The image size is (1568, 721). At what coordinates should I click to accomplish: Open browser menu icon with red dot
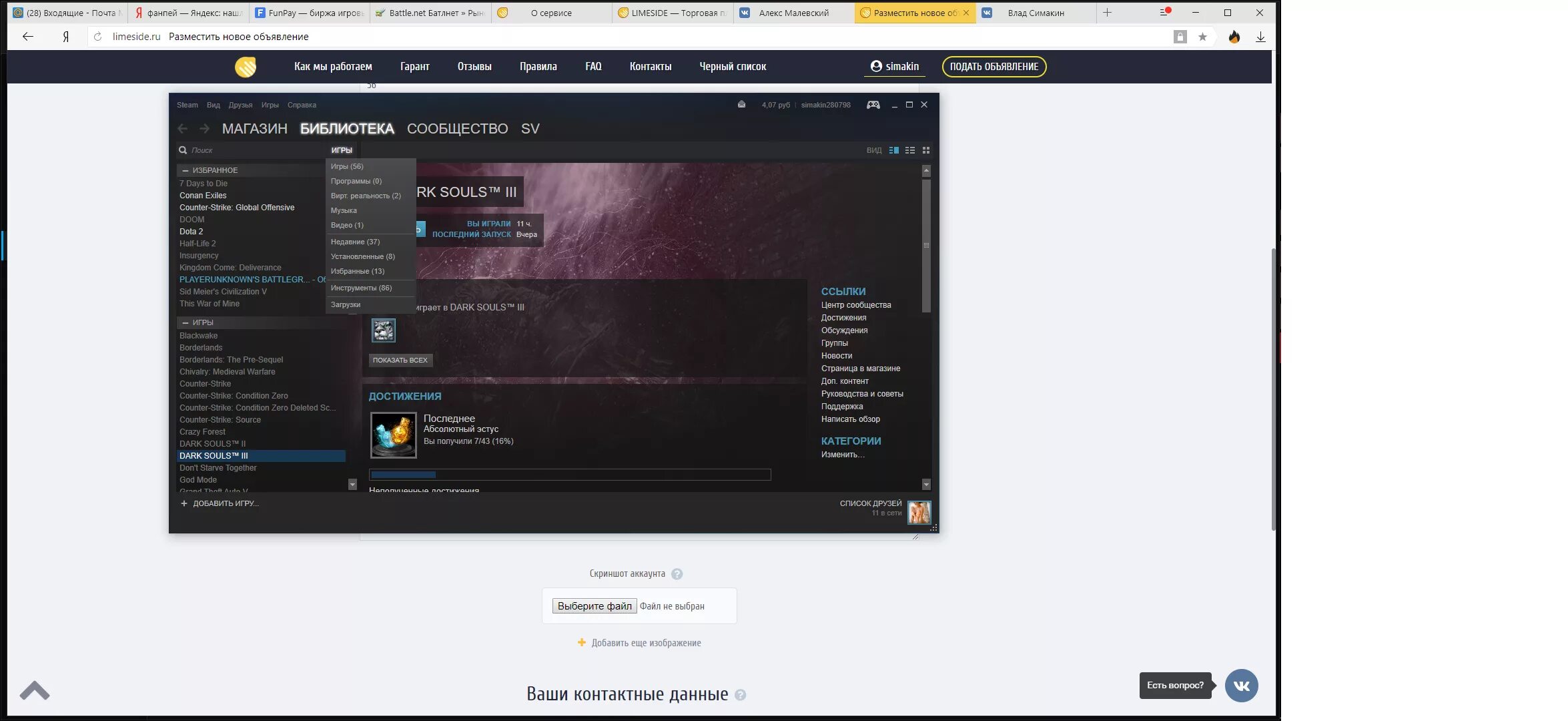[x=1165, y=12]
